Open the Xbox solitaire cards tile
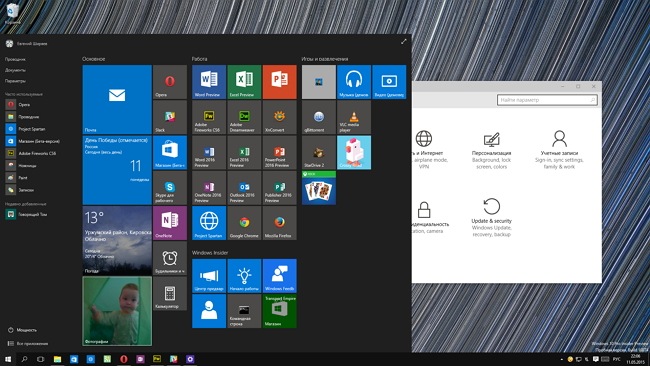Screen dimensions: 650x366 319,187
